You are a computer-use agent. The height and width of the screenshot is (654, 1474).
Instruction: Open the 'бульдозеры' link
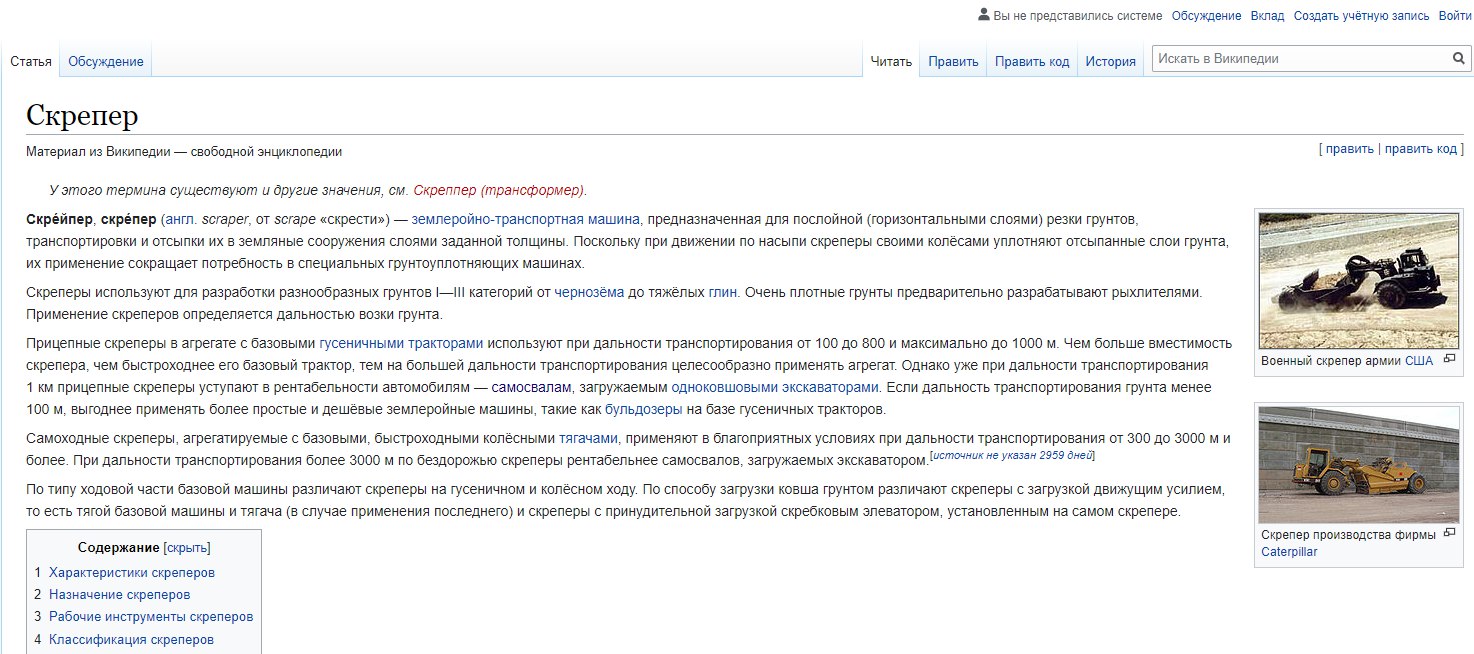pos(644,410)
